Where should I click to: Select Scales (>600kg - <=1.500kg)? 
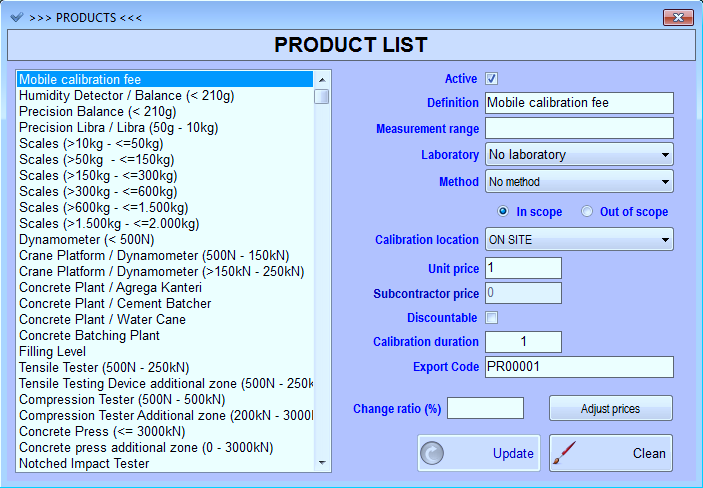point(165,208)
